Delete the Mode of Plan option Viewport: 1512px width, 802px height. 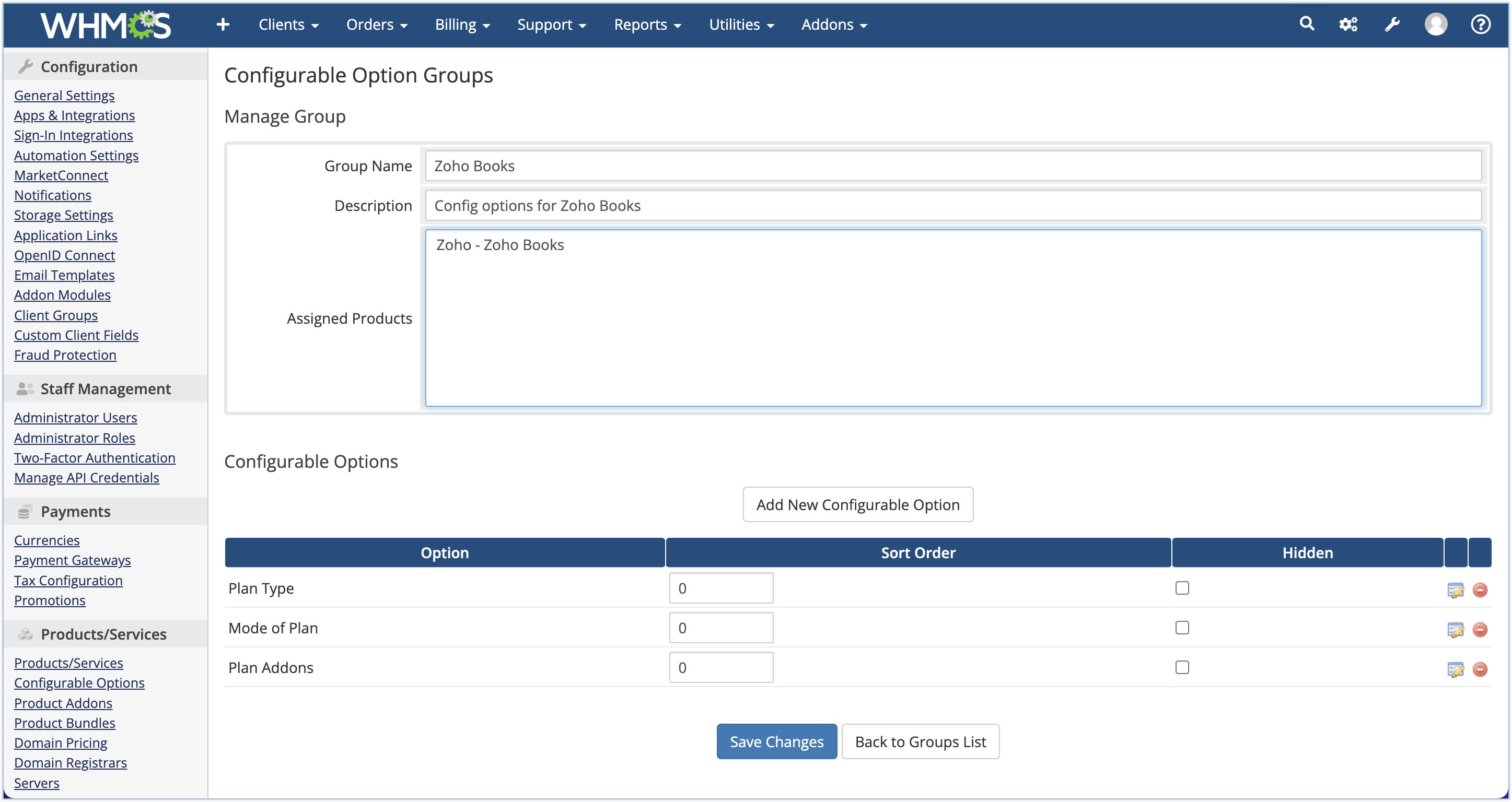click(1480, 630)
